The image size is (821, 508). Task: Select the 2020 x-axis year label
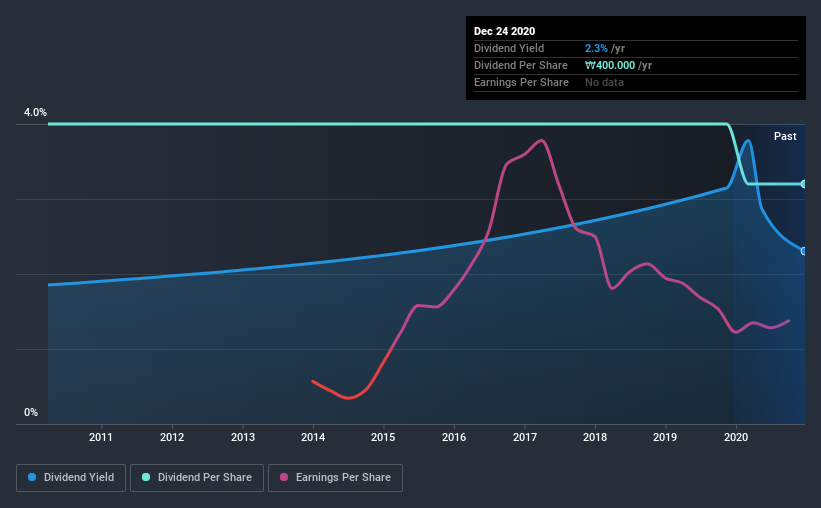coord(736,437)
